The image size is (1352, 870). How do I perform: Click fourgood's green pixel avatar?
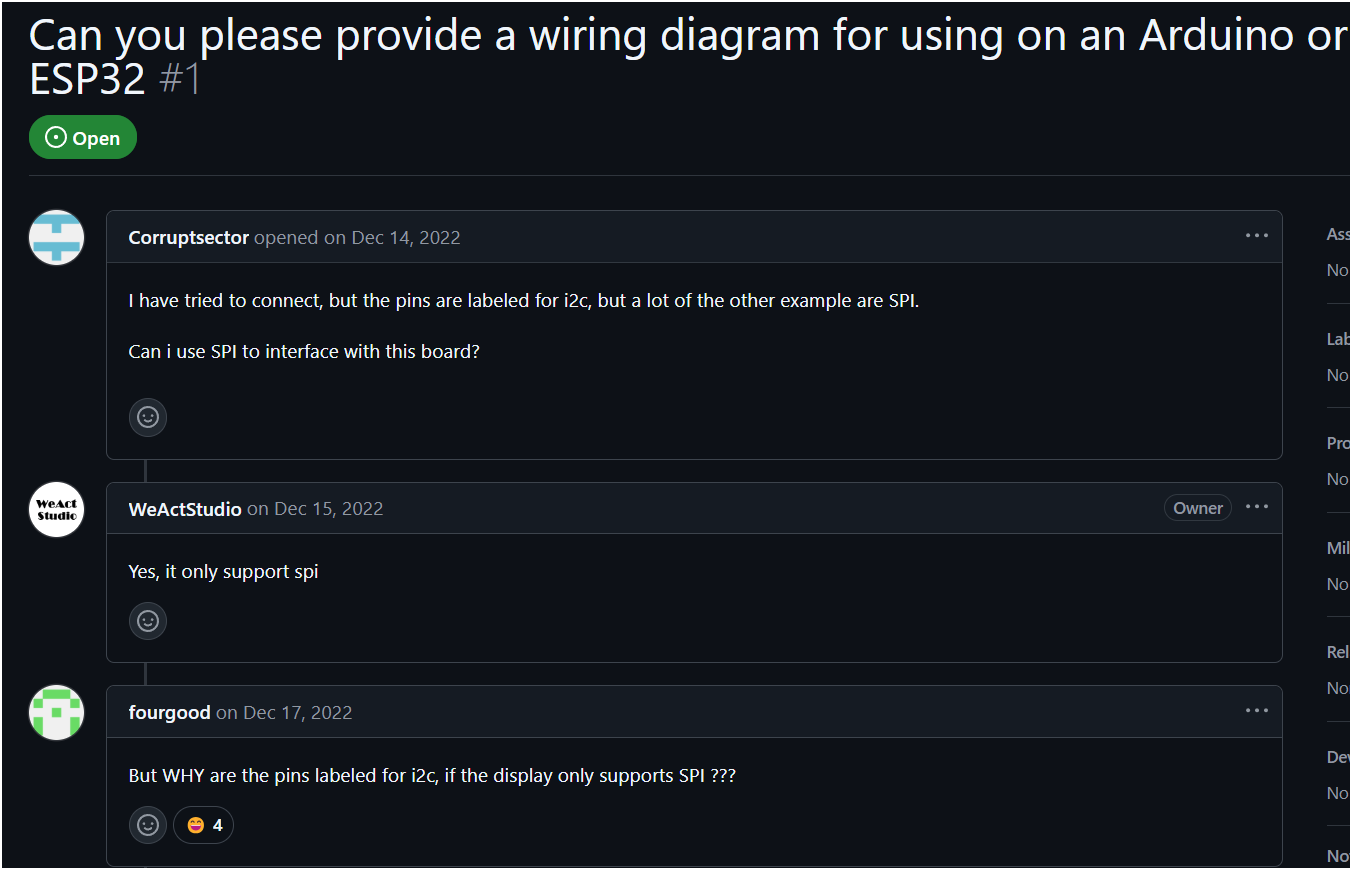[56, 713]
